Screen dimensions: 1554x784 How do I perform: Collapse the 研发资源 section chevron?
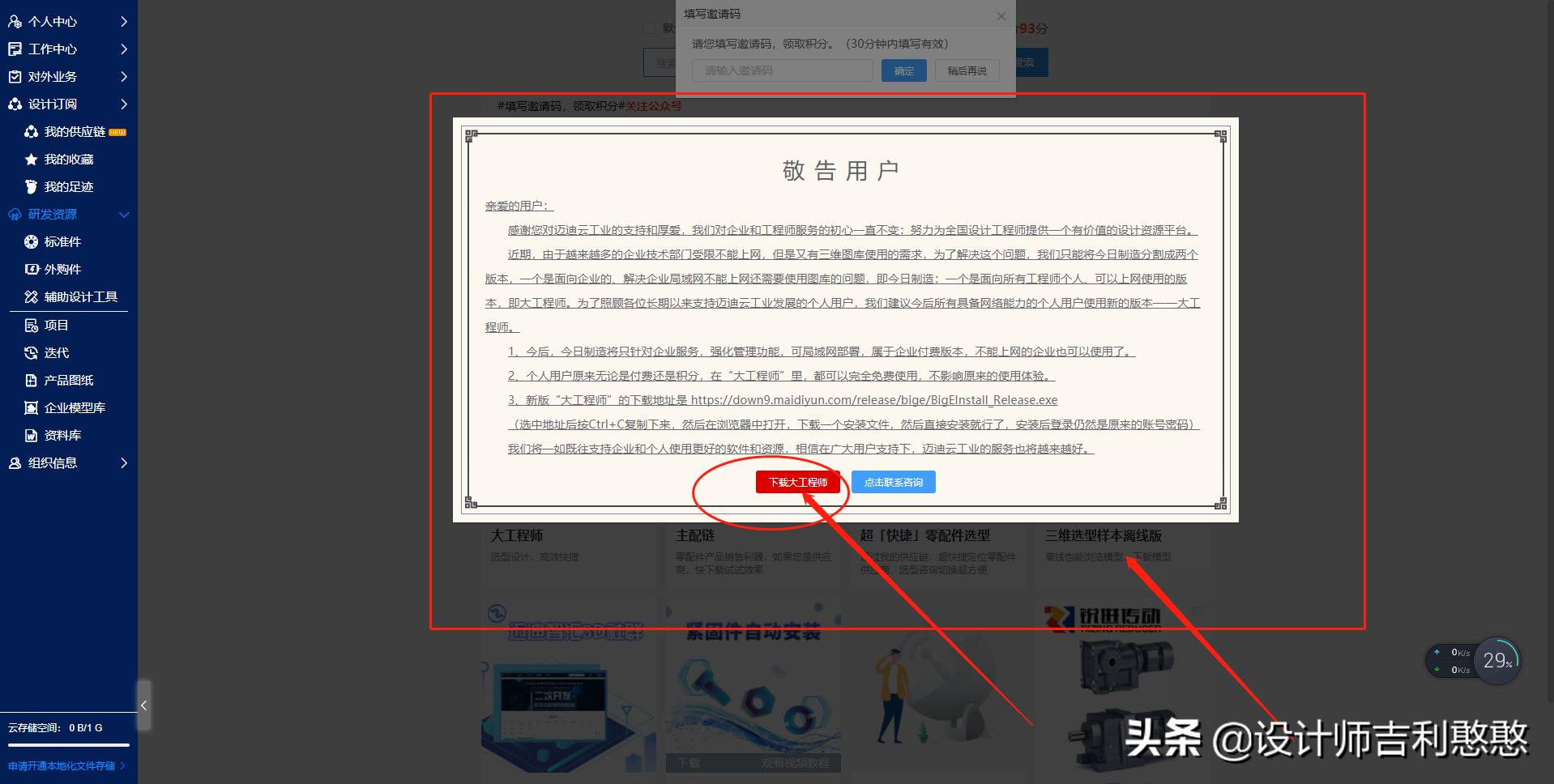[124, 214]
